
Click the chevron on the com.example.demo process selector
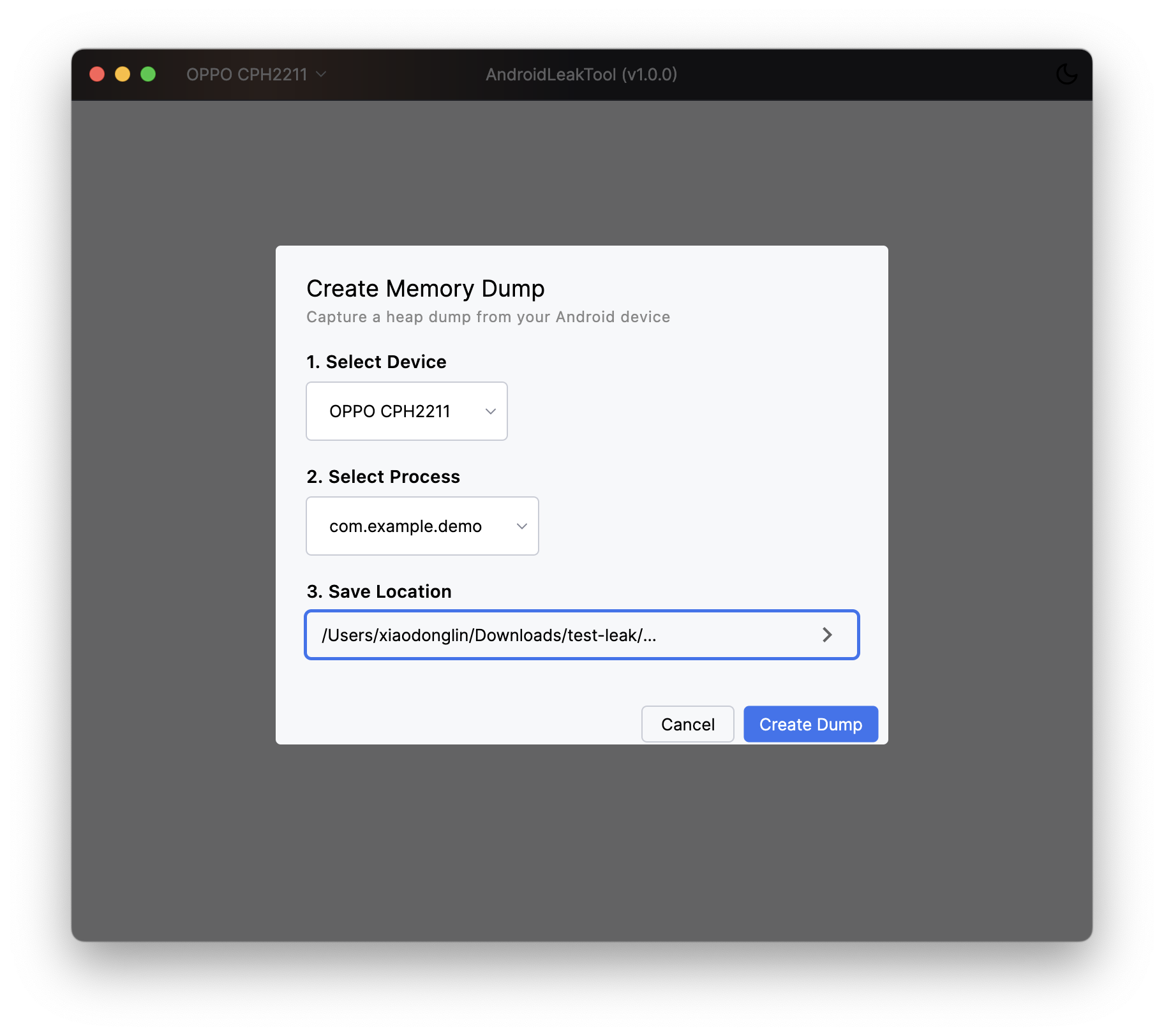point(521,526)
